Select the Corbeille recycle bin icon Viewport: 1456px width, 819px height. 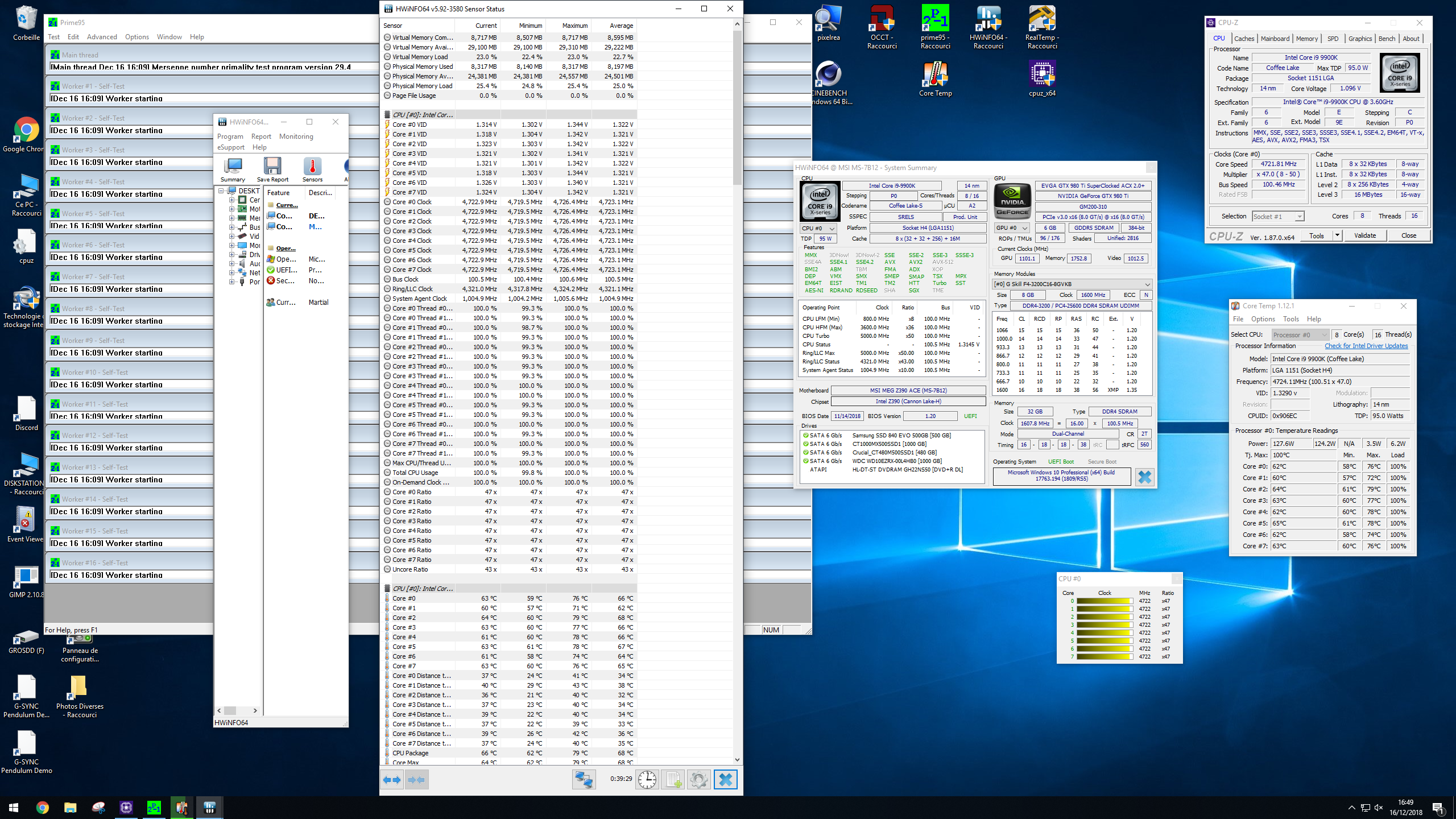(26, 23)
